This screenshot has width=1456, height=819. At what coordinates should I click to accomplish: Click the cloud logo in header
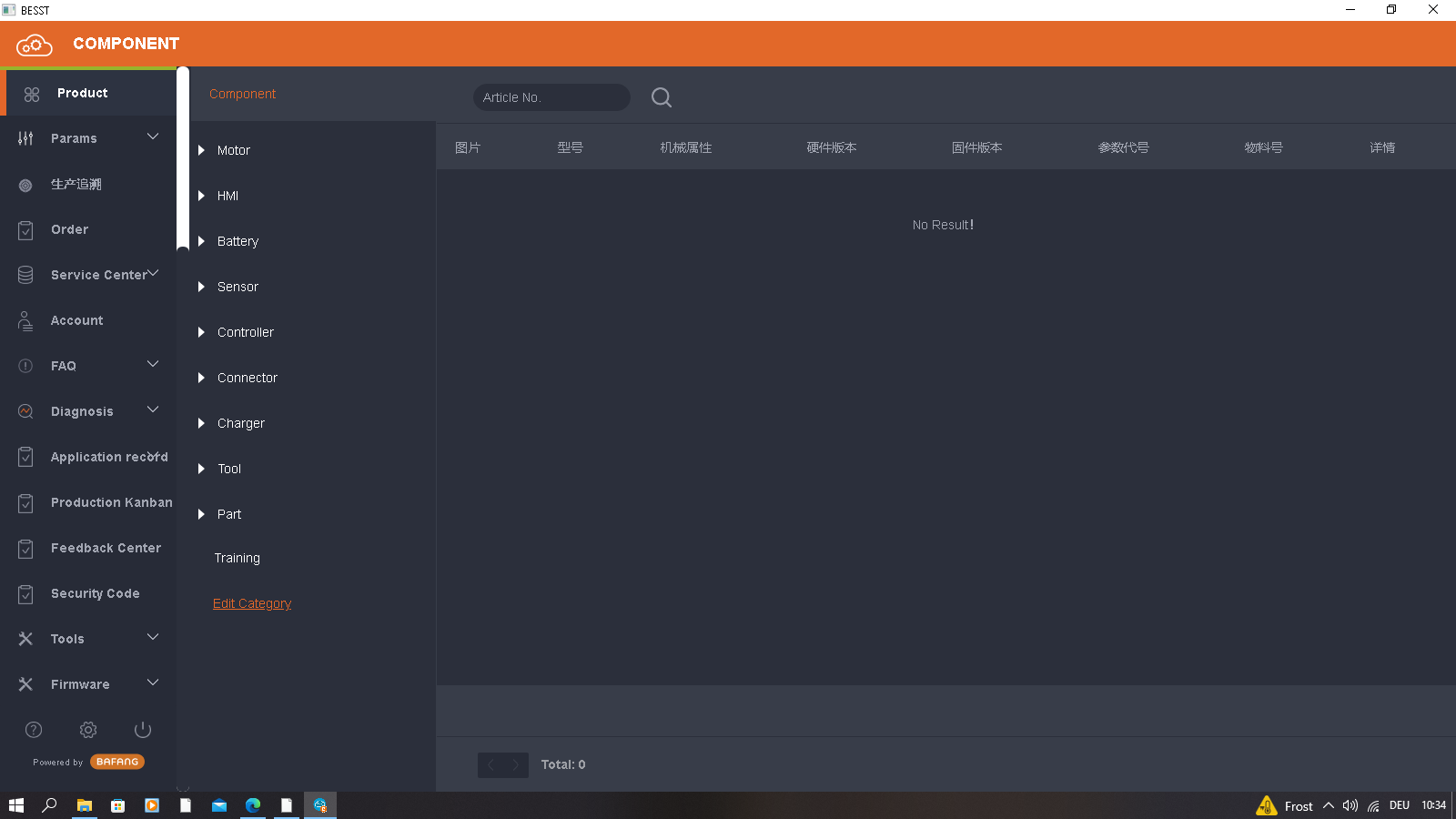[x=35, y=44]
